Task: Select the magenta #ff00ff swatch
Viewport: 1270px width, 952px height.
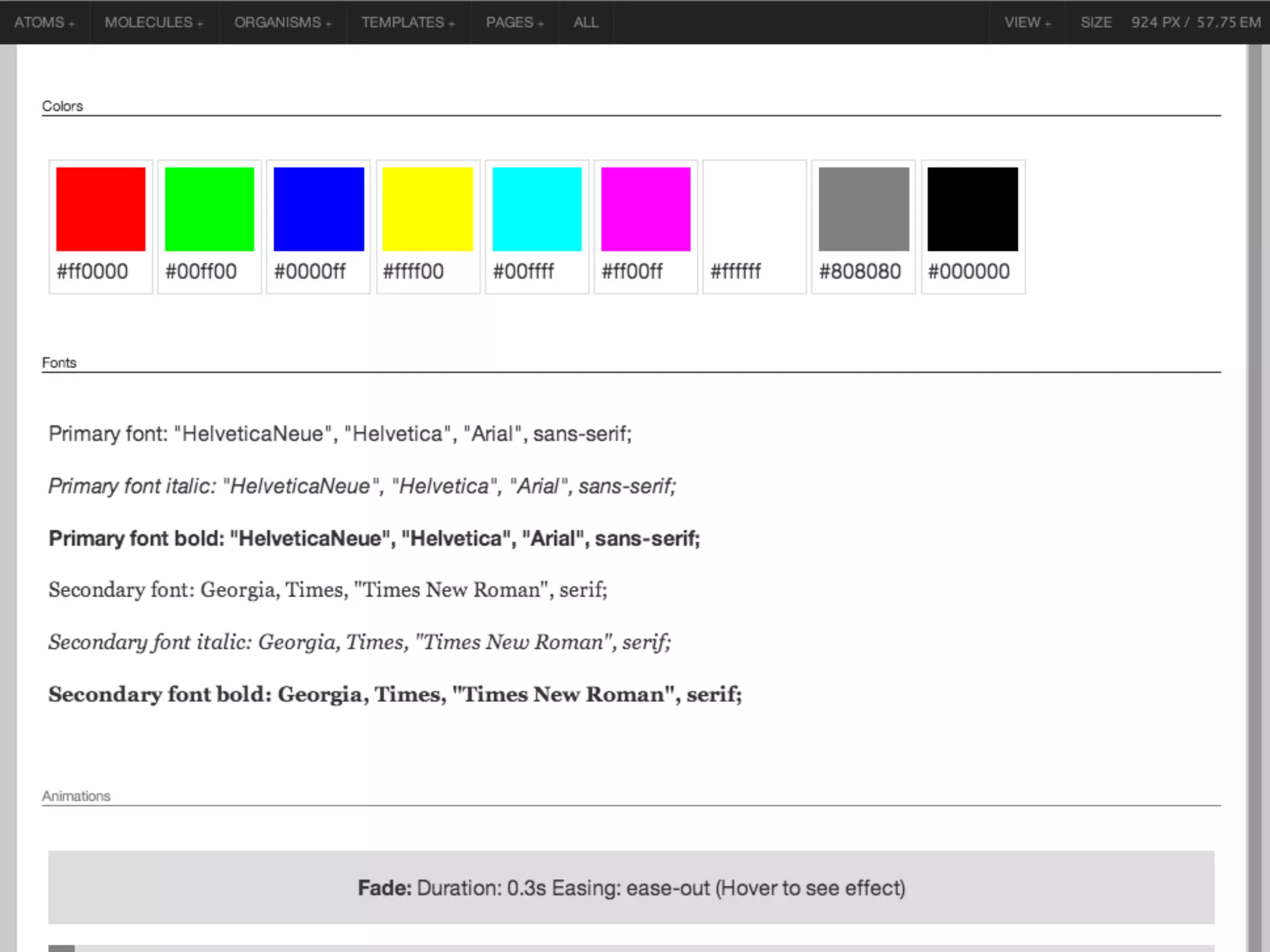Action: pyautogui.click(x=646, y=209)
